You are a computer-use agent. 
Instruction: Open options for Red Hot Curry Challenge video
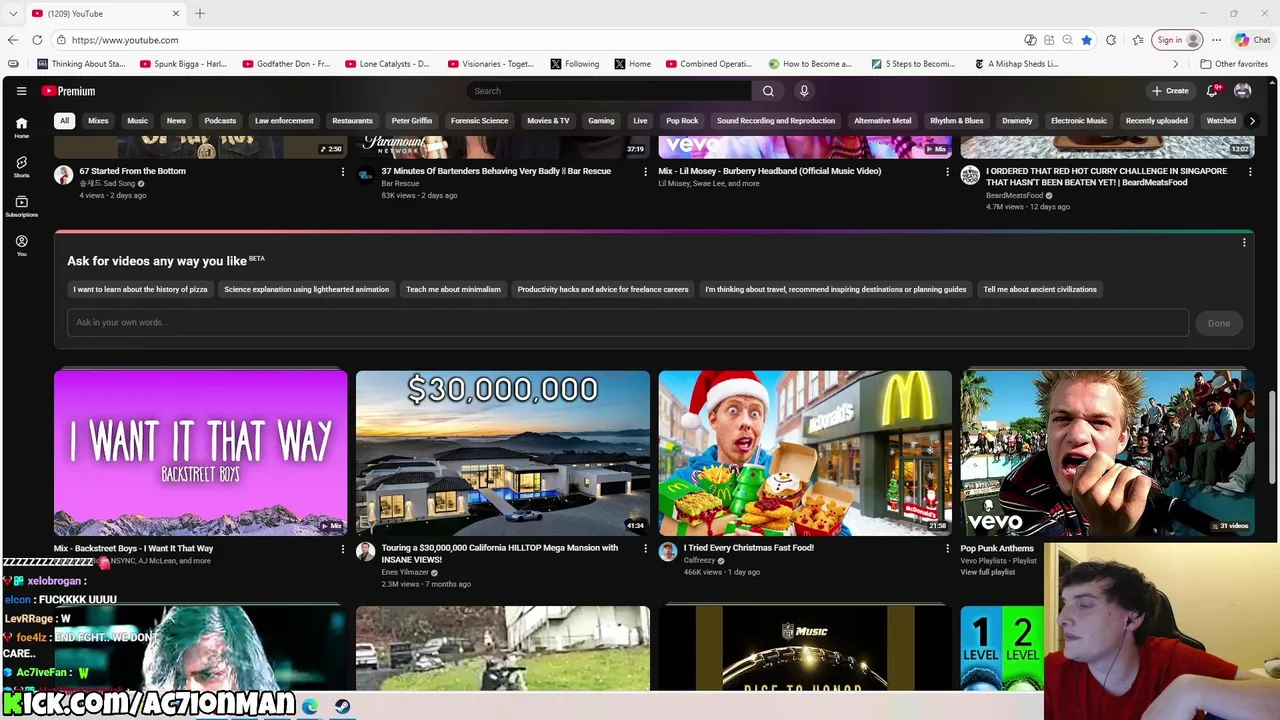tap(1250, 172)
